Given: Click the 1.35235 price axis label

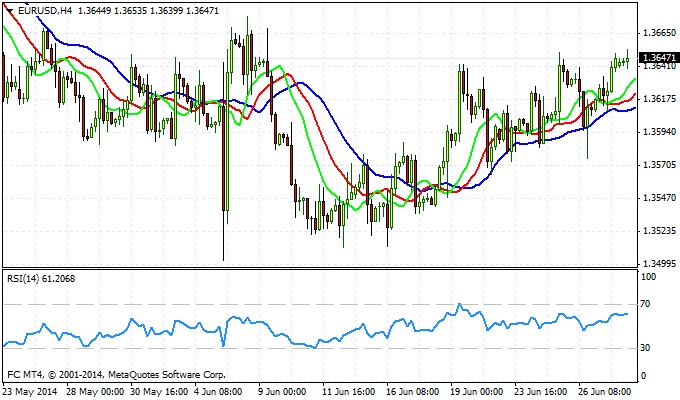Looking at the screenshot, I should [x=660, y=231].
